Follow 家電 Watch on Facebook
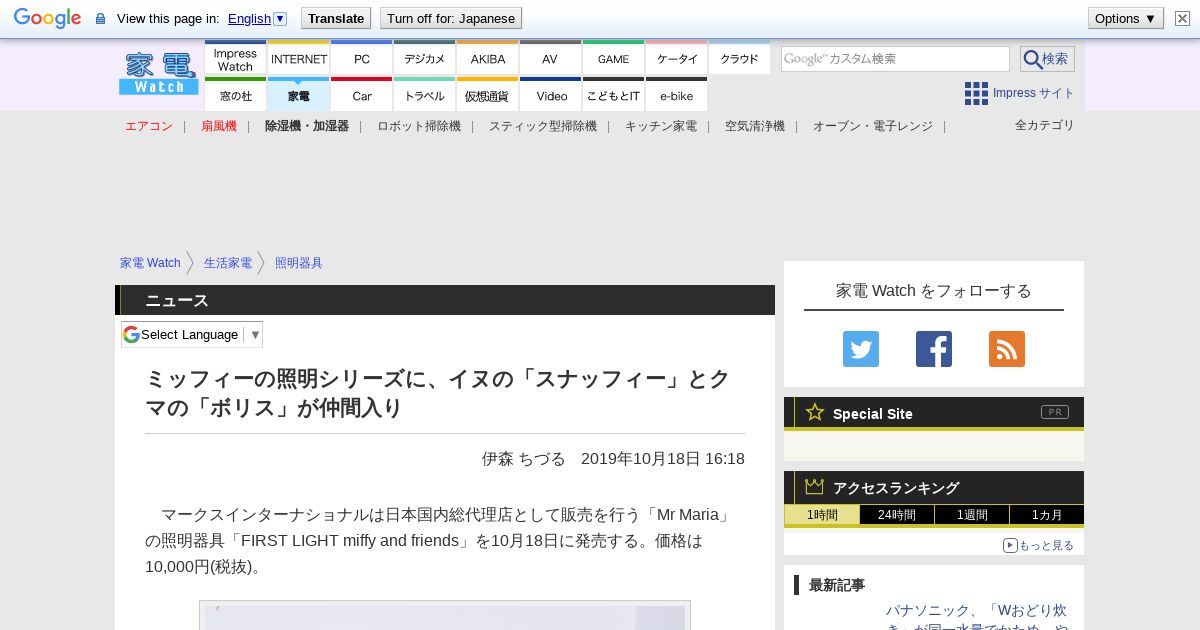 (934, 349)
